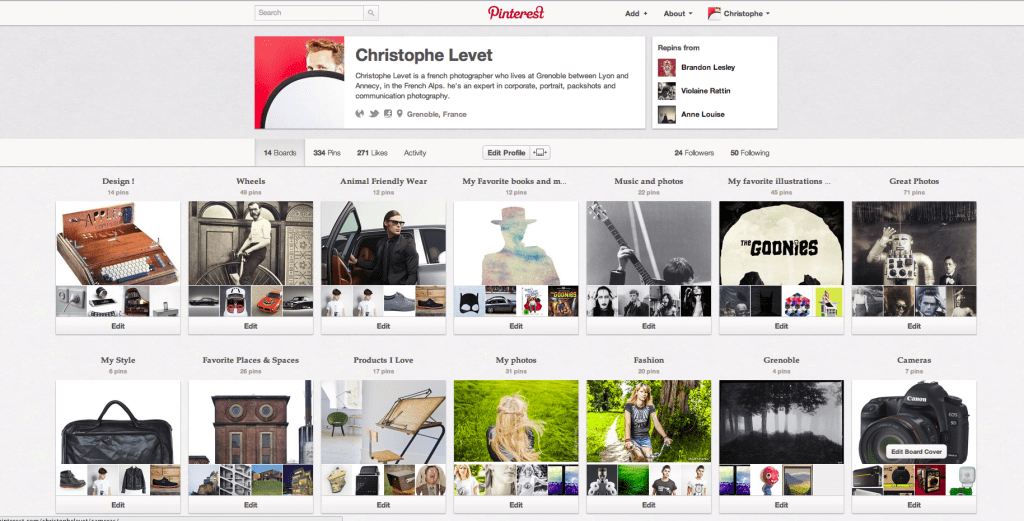Viewport: 1024px width, 521px height.
Task: Open the Goonies illustrations board cover
Action: click(781, 243)
